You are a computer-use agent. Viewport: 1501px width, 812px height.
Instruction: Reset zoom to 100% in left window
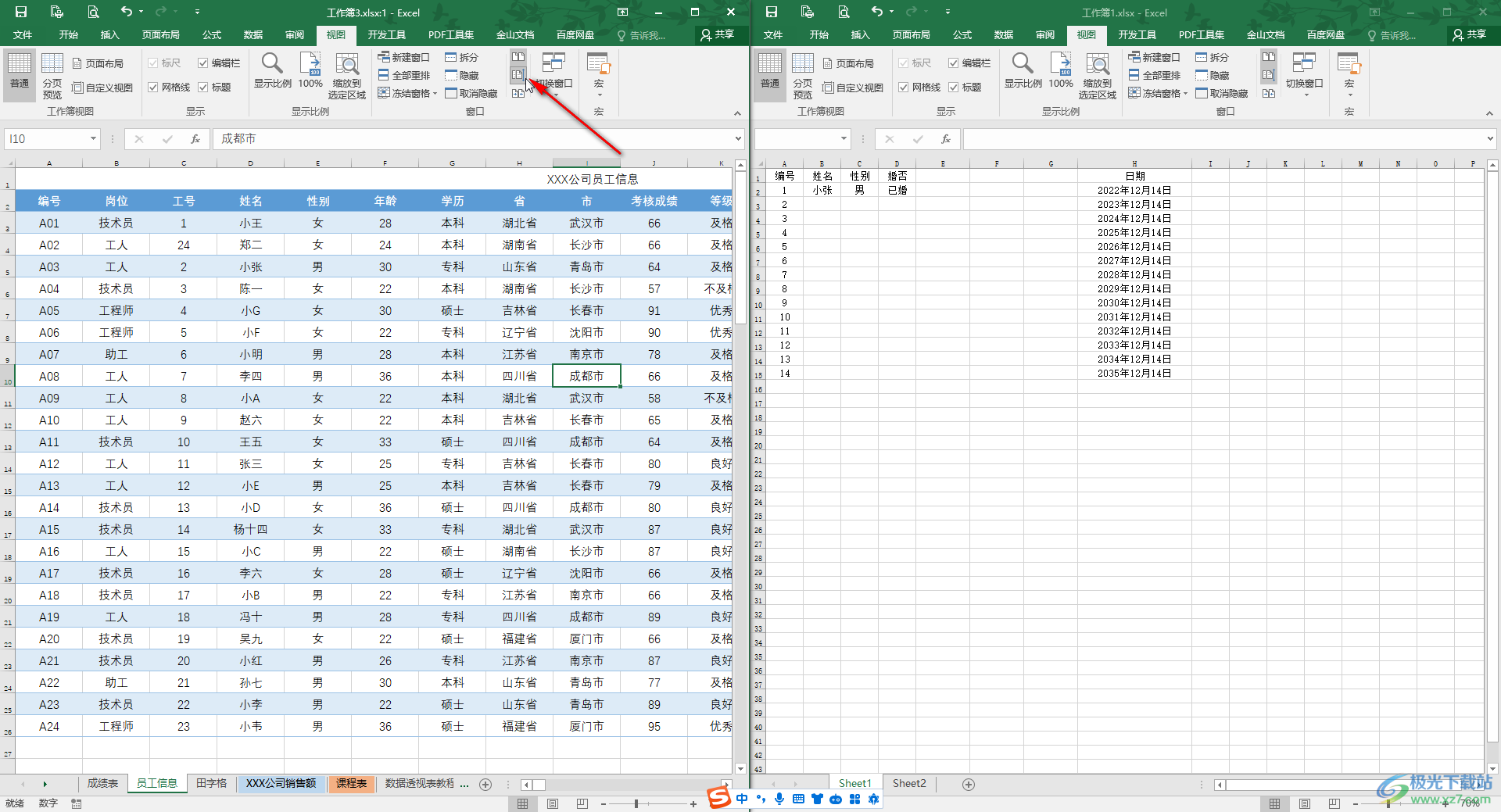pyautogui.click(x=310, y=70)
